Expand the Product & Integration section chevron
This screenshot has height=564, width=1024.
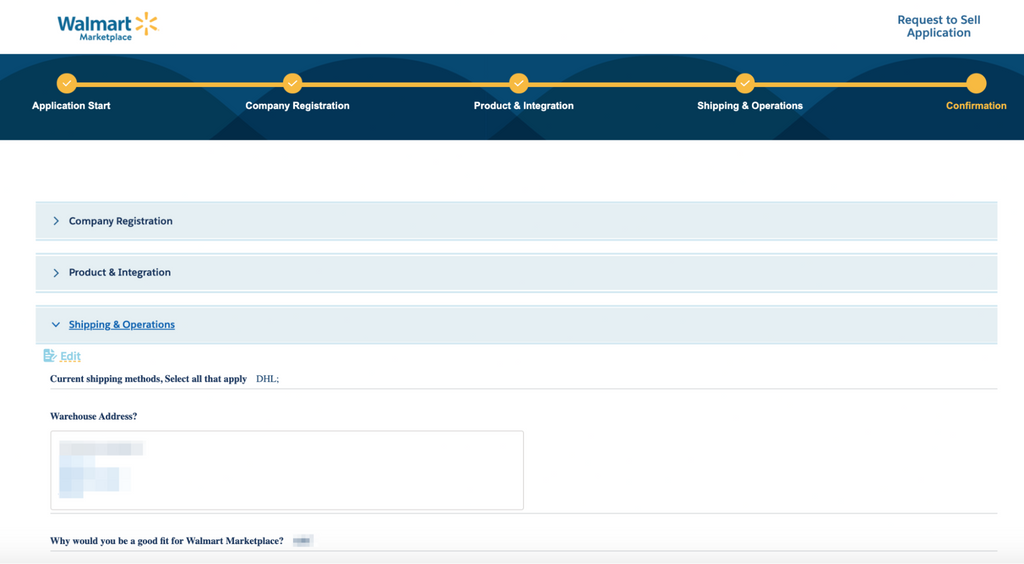click(x=56, y=273)
